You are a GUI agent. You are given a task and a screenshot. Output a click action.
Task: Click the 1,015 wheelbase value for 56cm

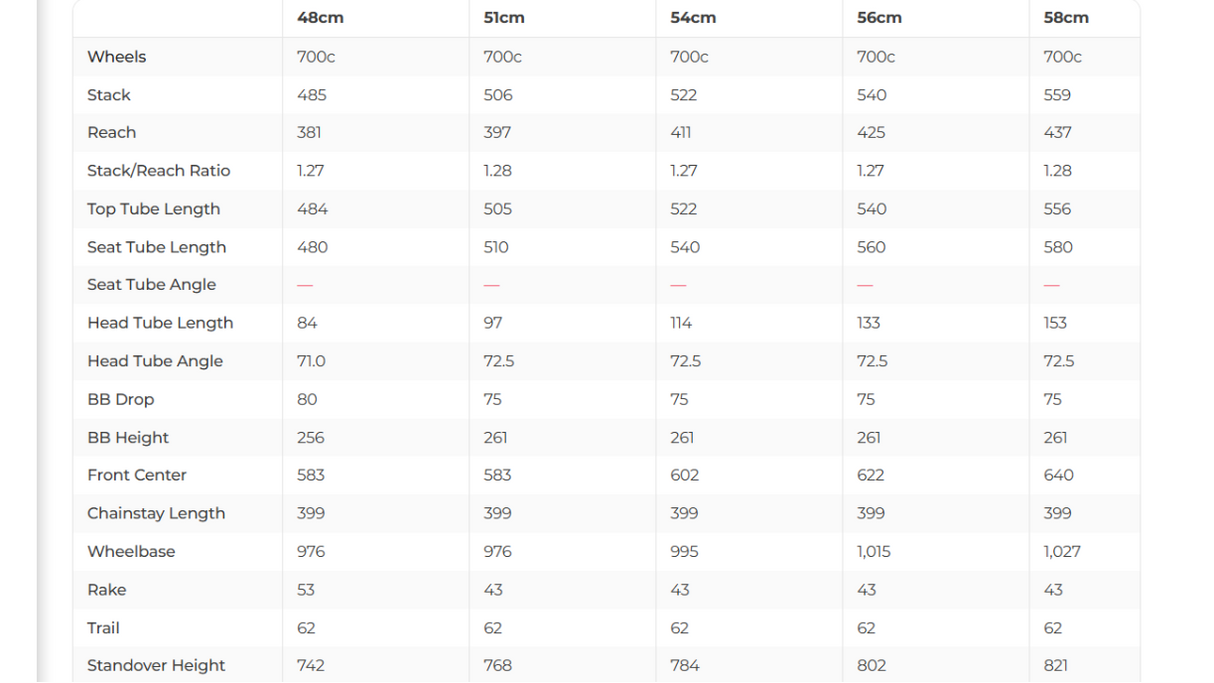pos(874,552)
